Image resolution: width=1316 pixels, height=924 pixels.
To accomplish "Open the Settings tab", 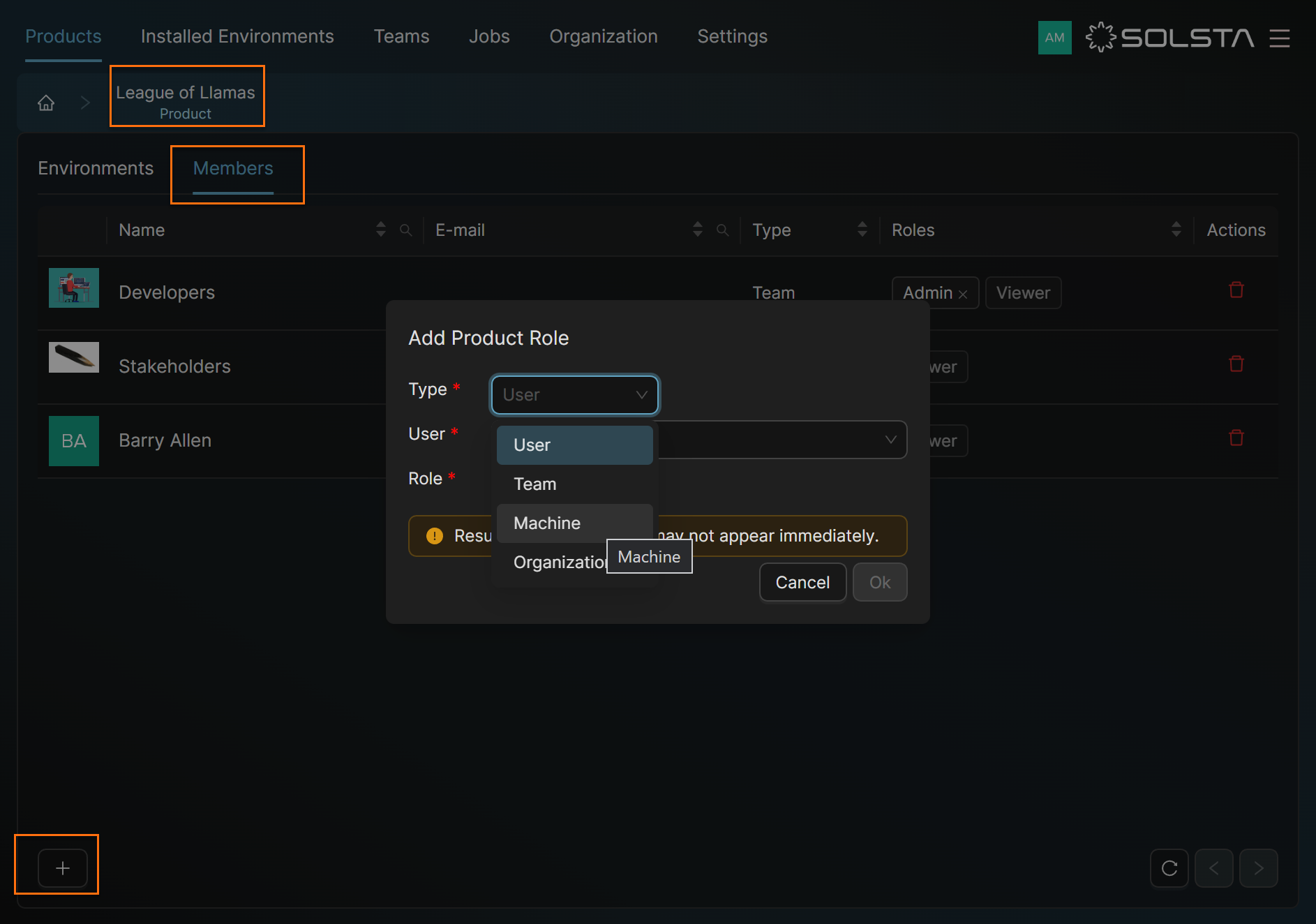I will [732, 36].
